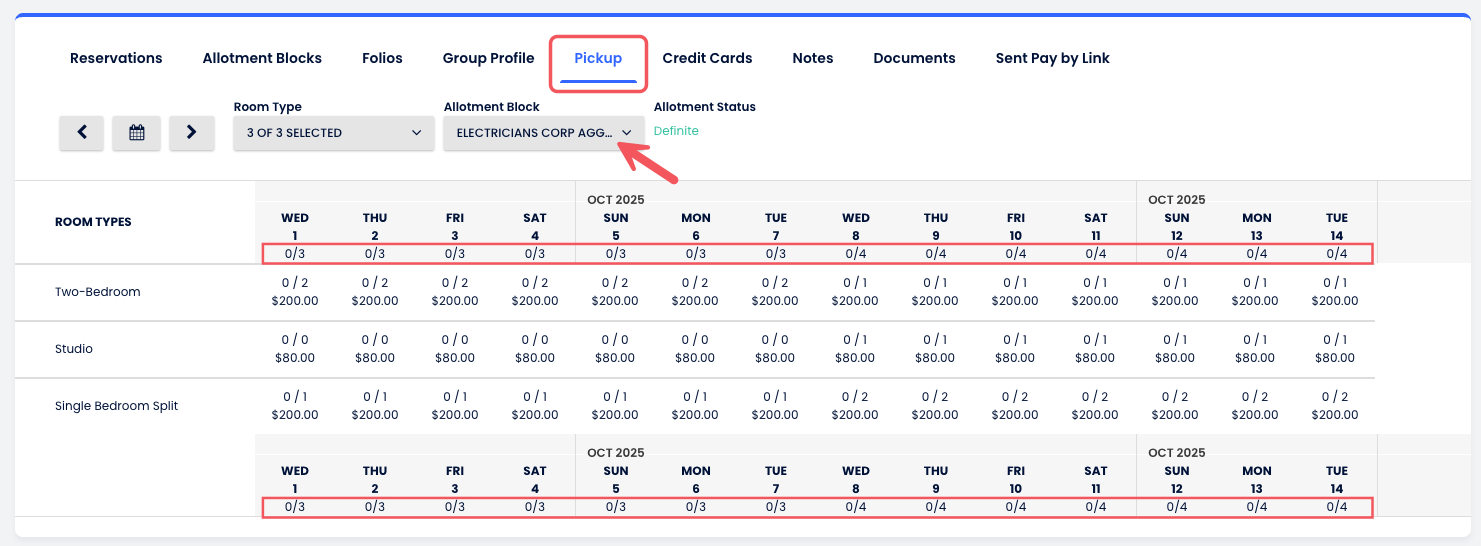This screenshot has width=1481, height=546.
Task: Click the Definite allotment status text
Action: tap(676, 131)
